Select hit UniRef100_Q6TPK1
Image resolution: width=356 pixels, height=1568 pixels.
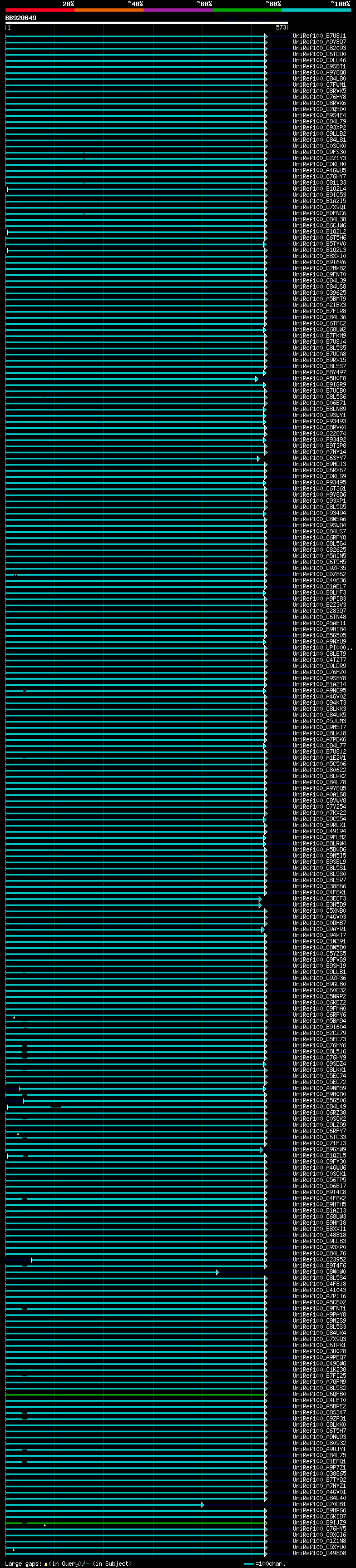point(319,1344)
